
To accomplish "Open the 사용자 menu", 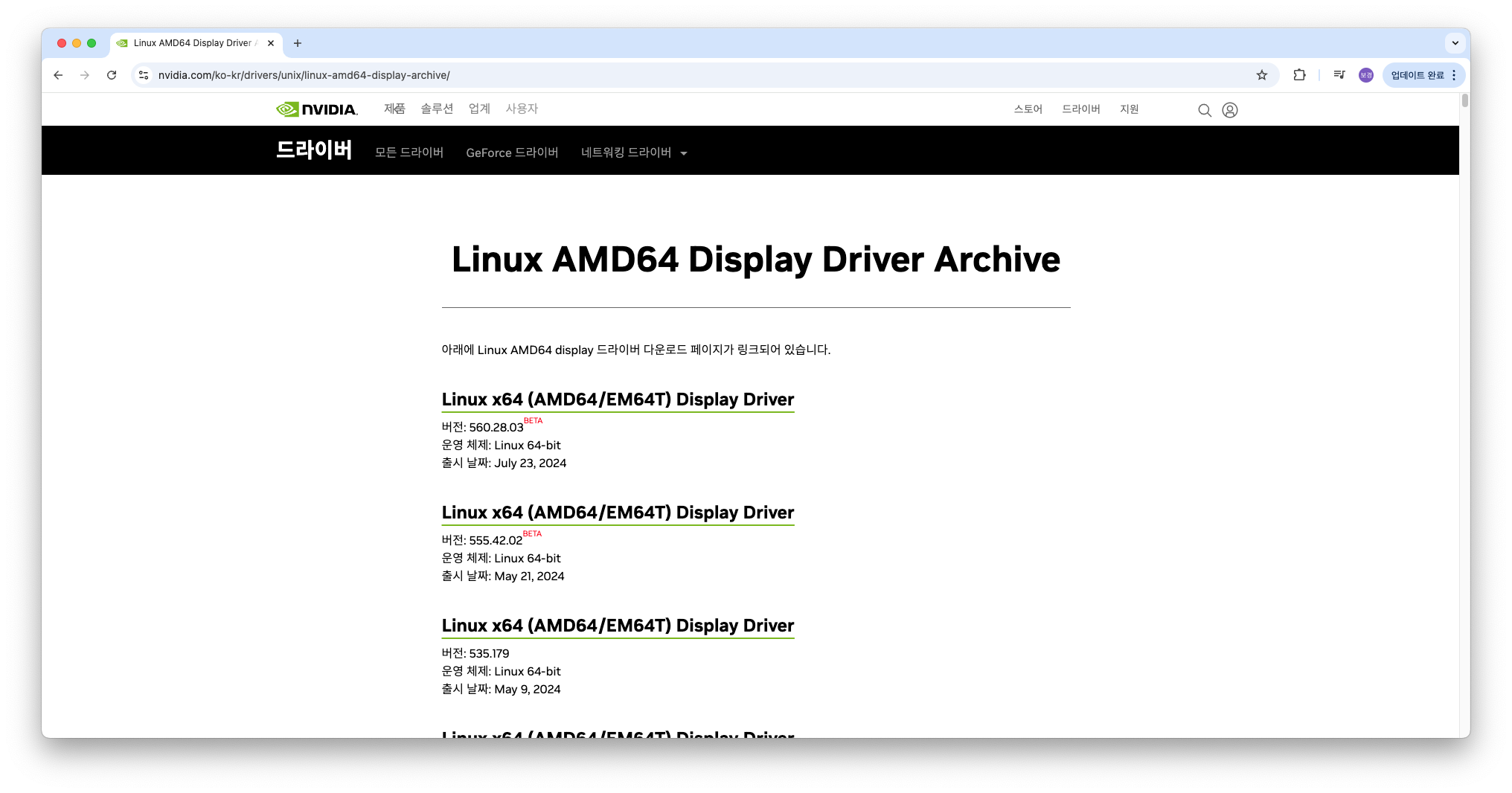I will 522,109.
